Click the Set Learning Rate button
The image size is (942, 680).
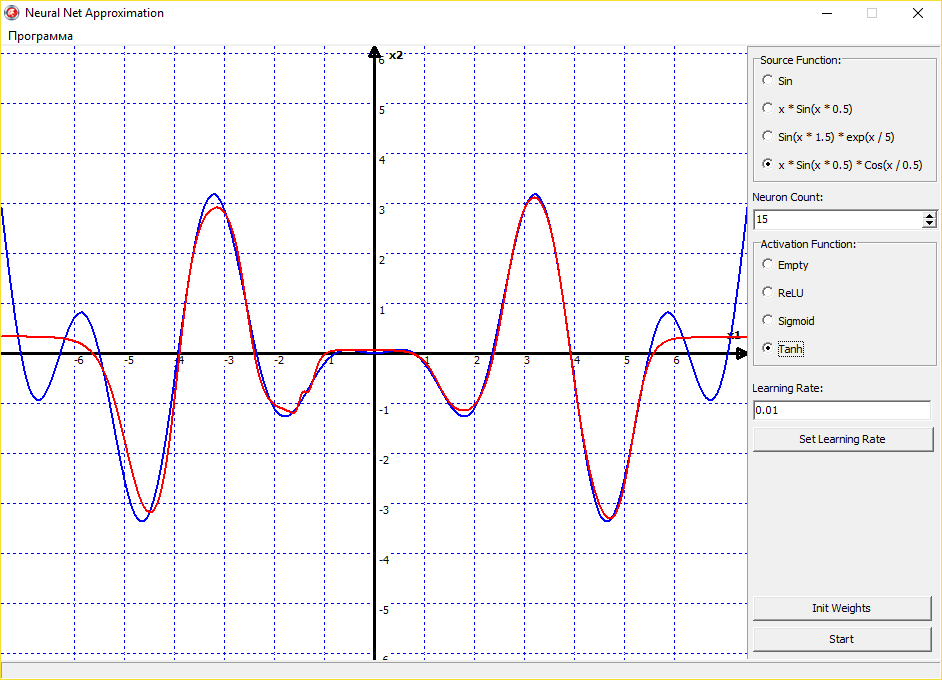(843, 439)
